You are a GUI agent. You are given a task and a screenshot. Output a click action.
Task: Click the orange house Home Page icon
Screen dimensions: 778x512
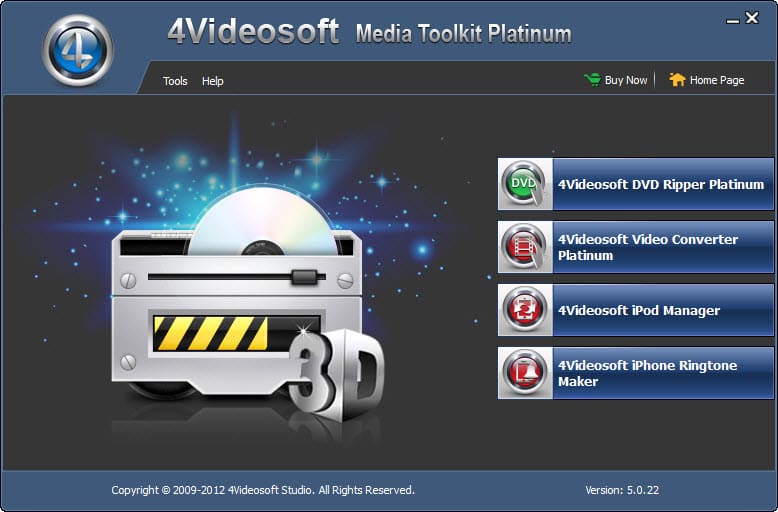point(677,79)
